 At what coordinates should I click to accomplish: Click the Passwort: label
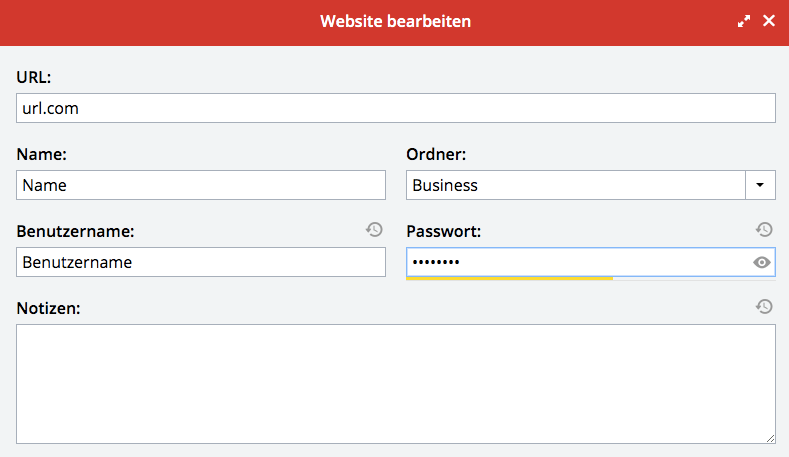[x=444, y=232]
